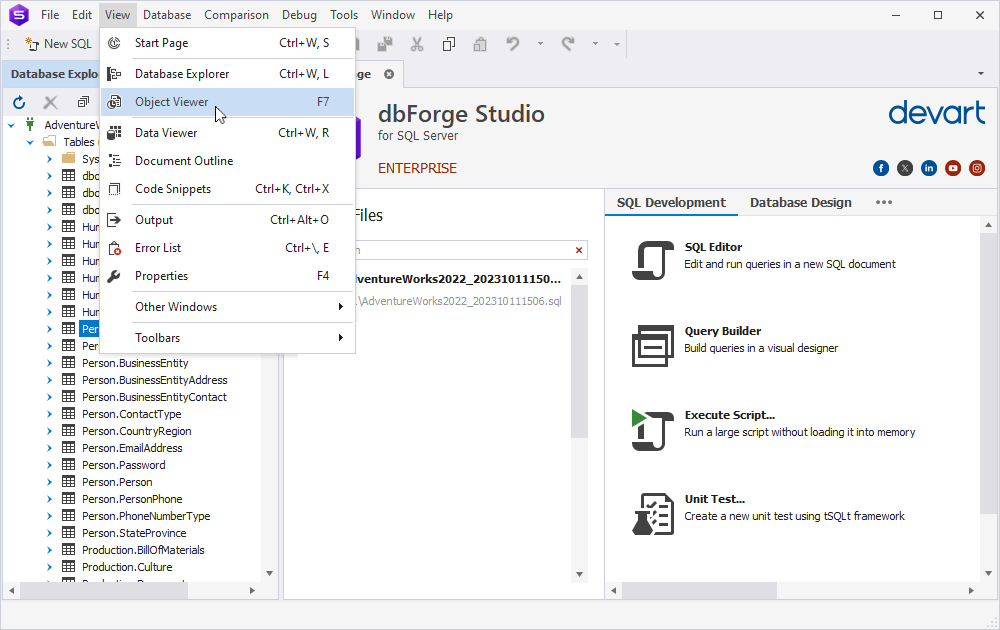Show more tabs via ellipsis
Viewport: 1000px width, 630px height.
click(x=884, y=203)
